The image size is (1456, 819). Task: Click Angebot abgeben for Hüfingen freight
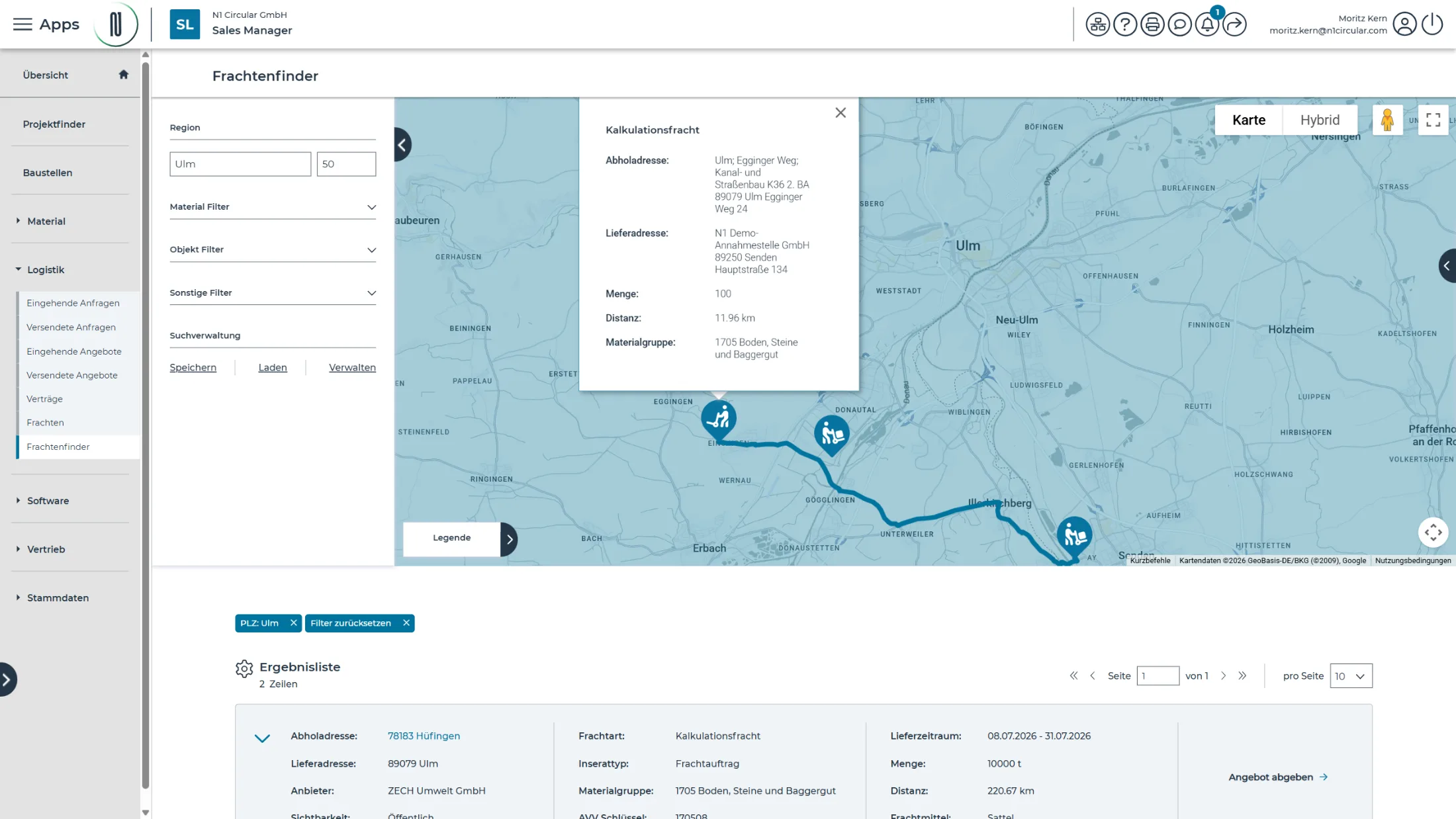tap(1278, 777)
